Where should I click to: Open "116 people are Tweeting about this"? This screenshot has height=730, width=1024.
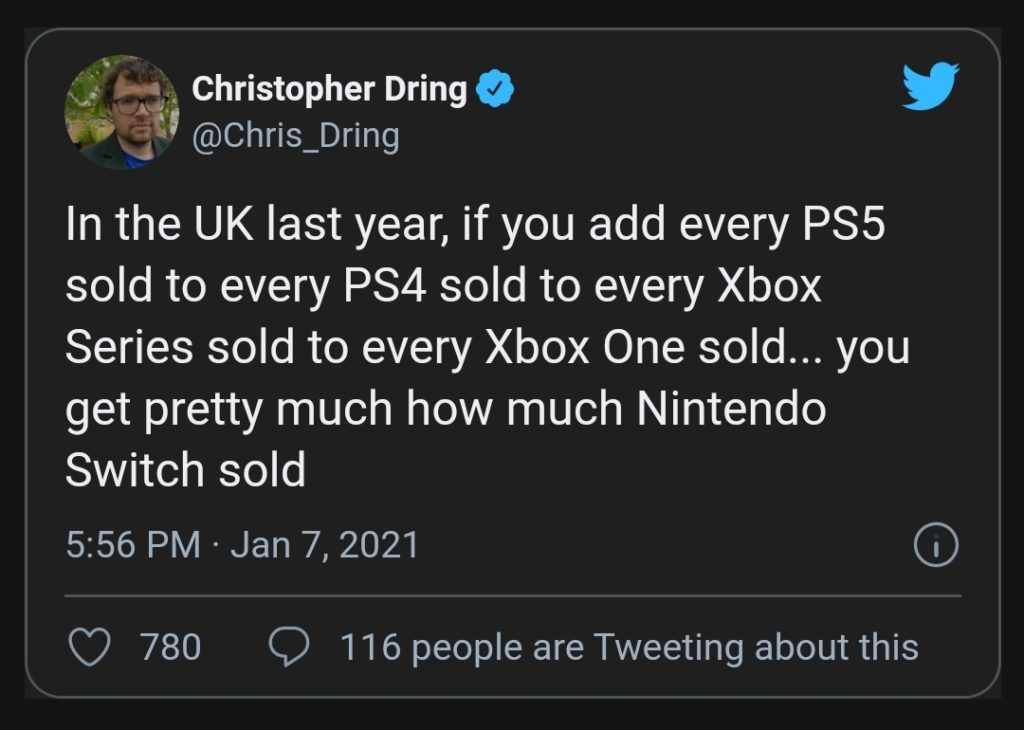coord(629,647)
